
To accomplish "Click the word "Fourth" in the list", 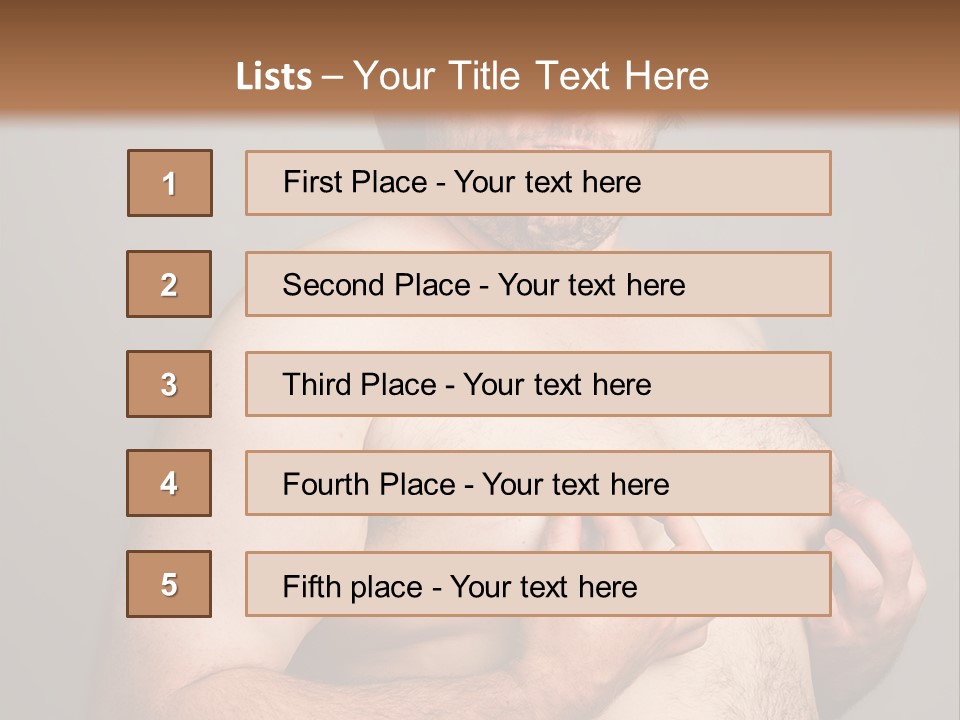I will [x=324, y=485].
